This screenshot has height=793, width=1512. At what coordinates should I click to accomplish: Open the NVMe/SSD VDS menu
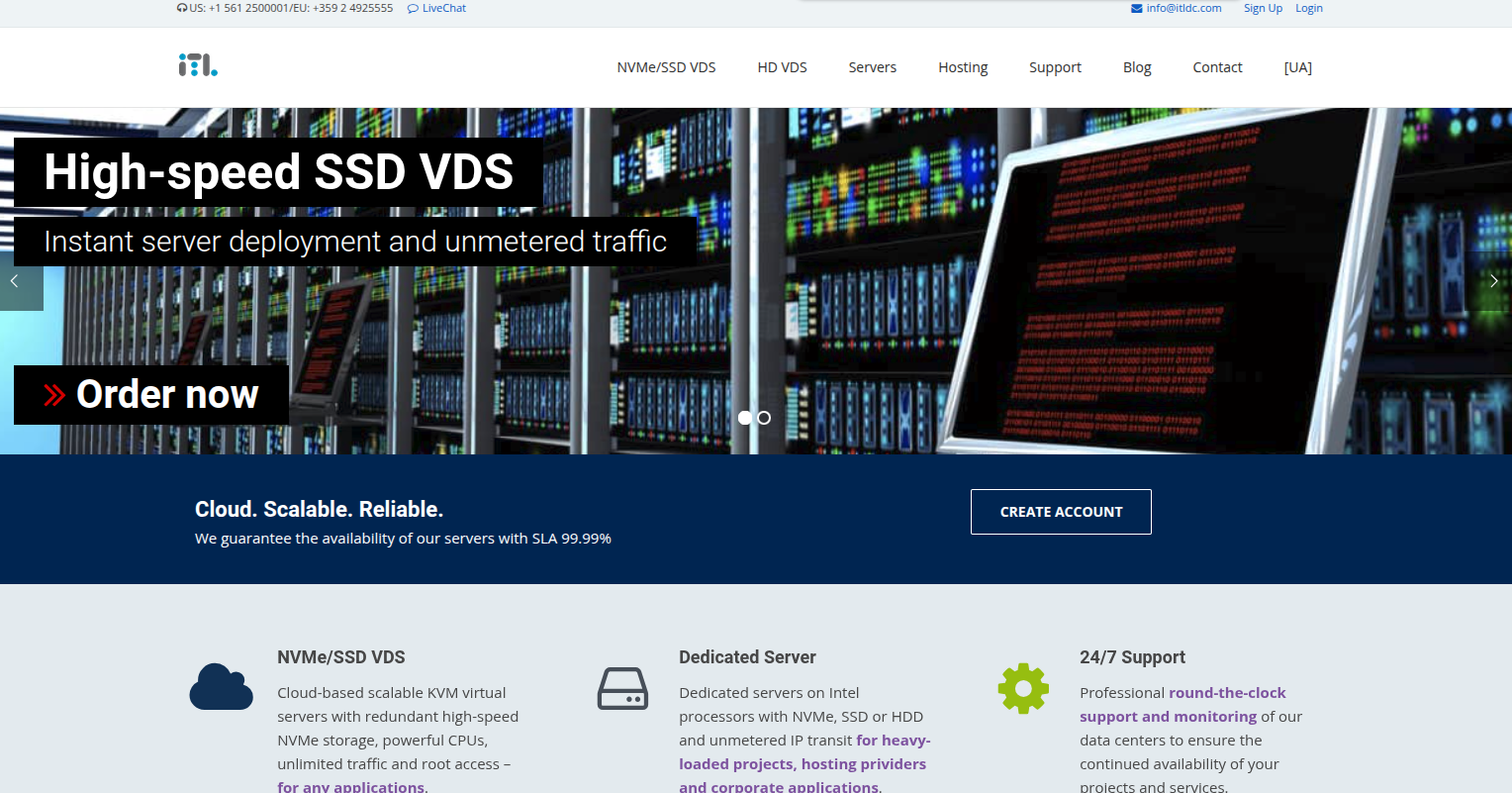pos(666,67)
